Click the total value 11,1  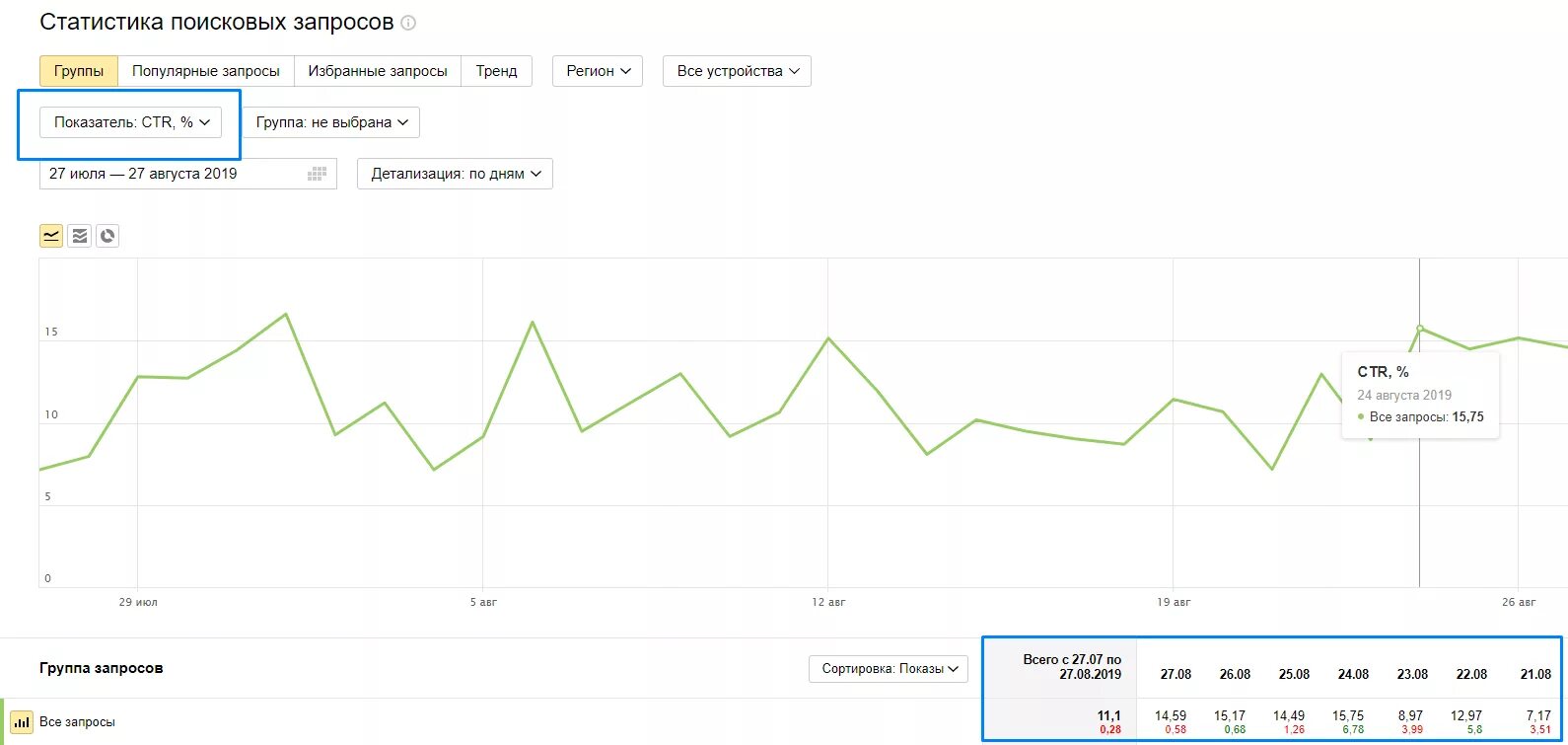point(1108,715)
